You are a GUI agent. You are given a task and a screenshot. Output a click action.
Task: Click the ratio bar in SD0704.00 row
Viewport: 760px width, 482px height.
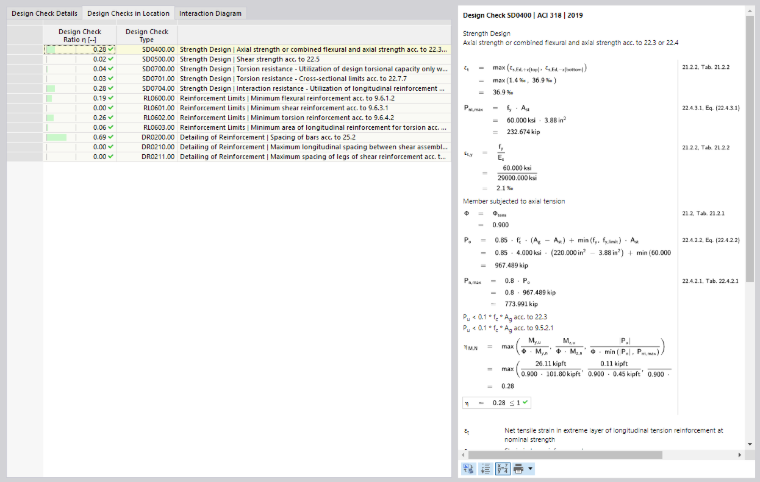pos(50,89)
